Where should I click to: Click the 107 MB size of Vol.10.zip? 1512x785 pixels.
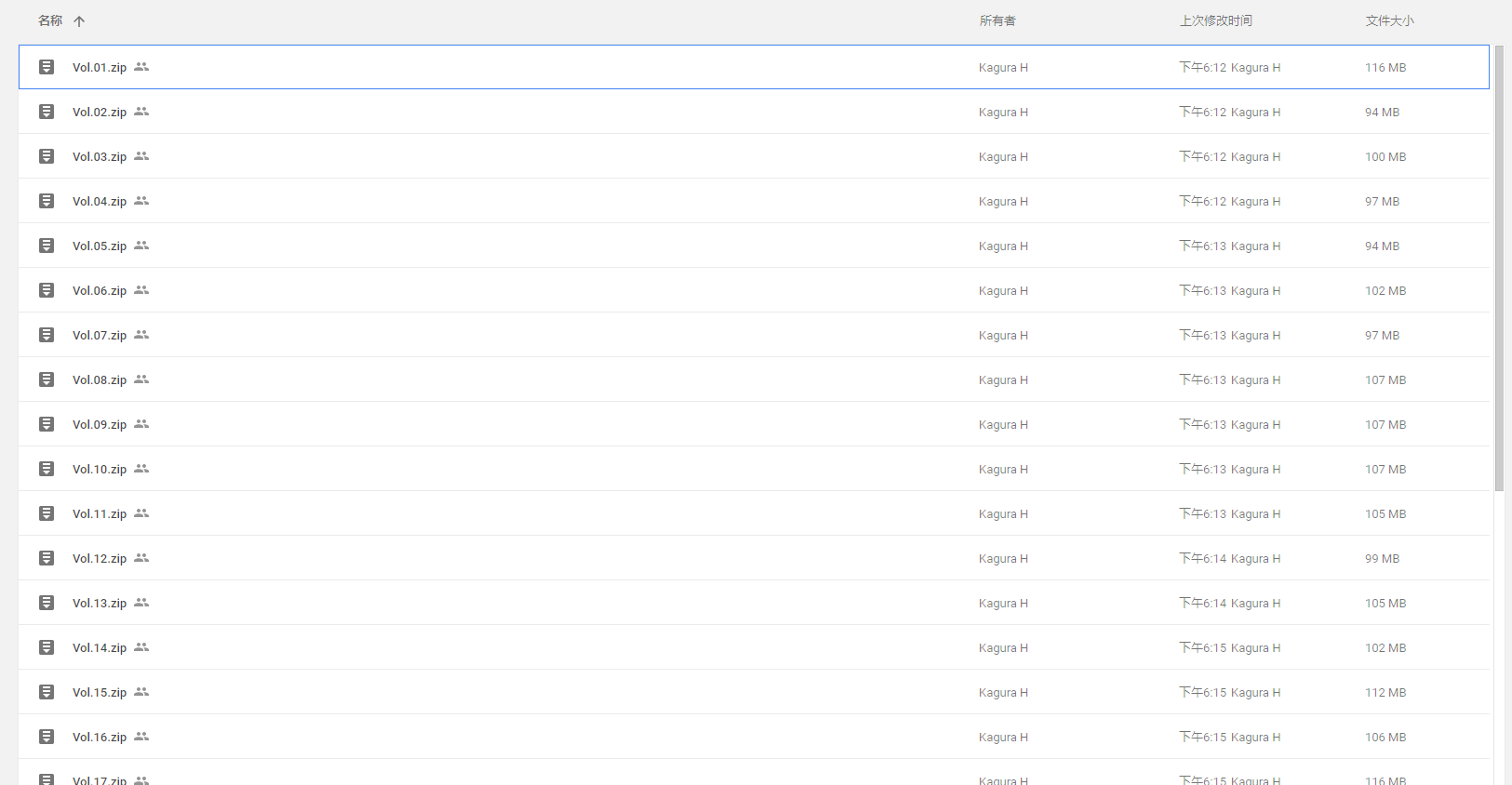pos(1385,469)
